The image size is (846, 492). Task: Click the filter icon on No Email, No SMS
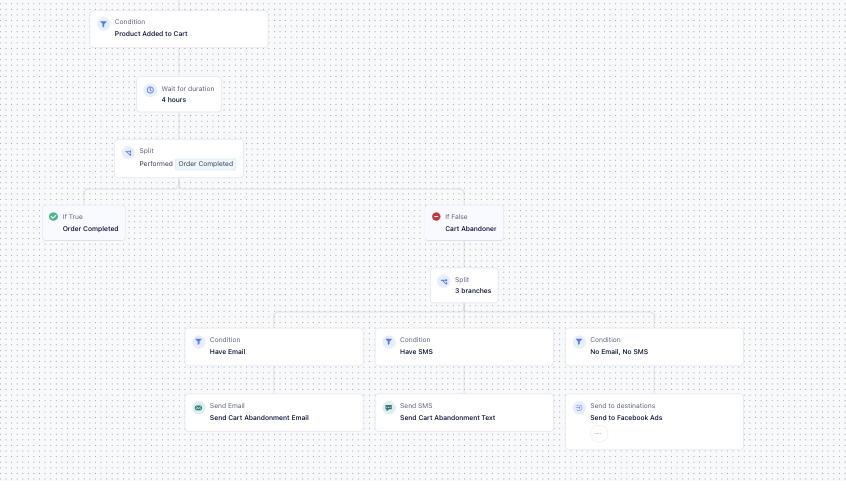coord(578,342)
